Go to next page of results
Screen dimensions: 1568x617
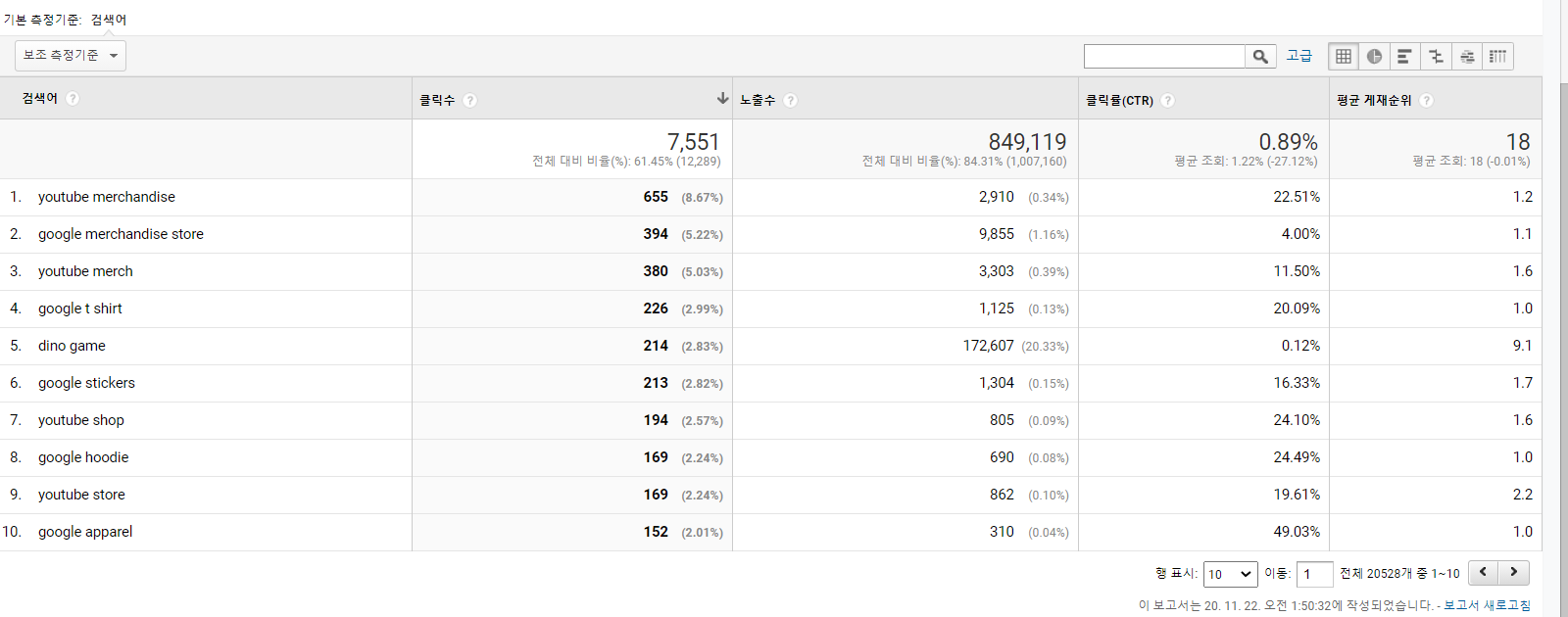pos(1514,572)
